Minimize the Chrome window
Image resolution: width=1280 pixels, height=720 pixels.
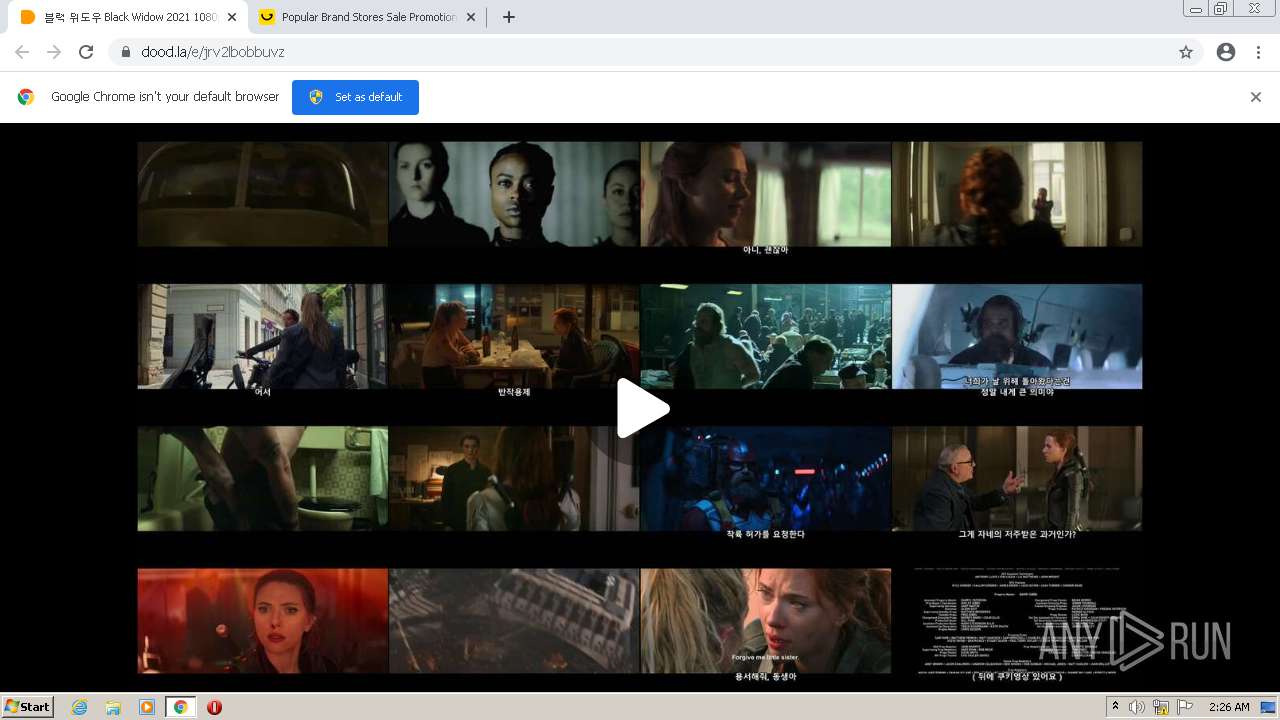[1196, 9]
